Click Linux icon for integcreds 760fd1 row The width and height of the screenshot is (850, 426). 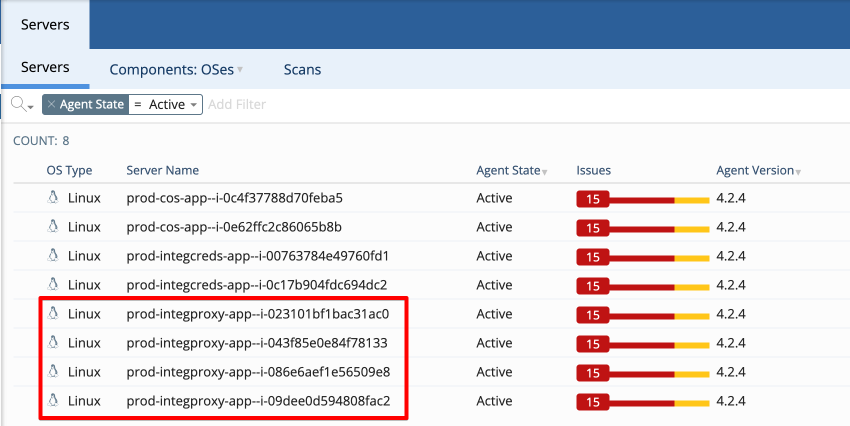(x=53, y=255)
